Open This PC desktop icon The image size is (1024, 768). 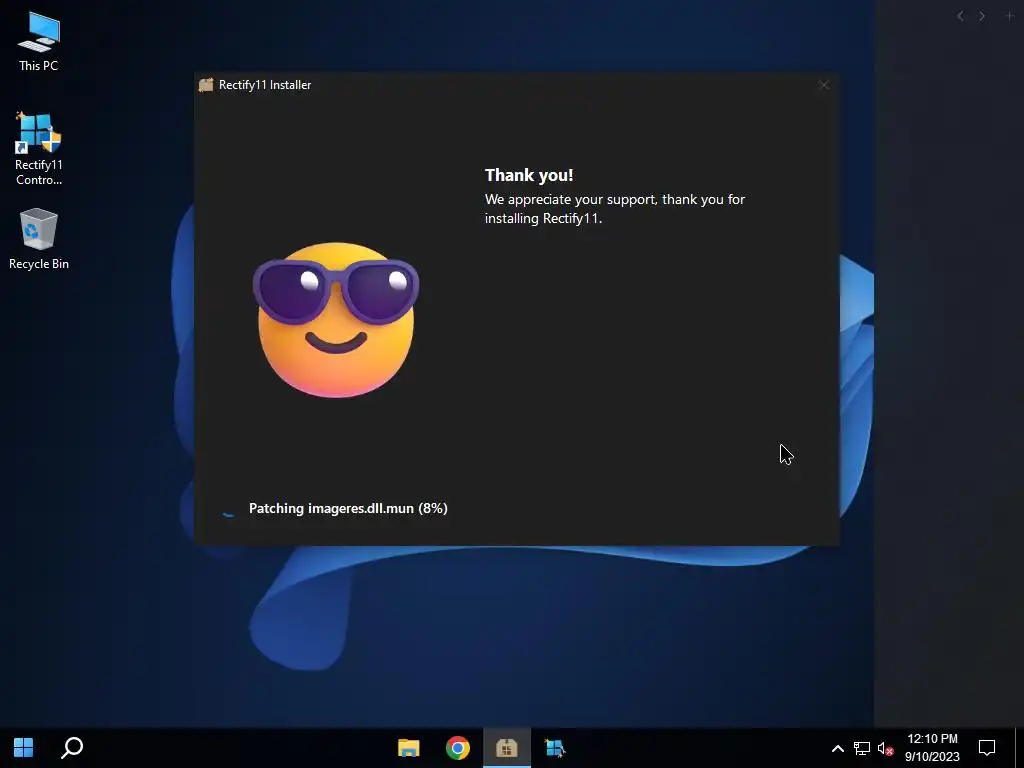(39, 42)
